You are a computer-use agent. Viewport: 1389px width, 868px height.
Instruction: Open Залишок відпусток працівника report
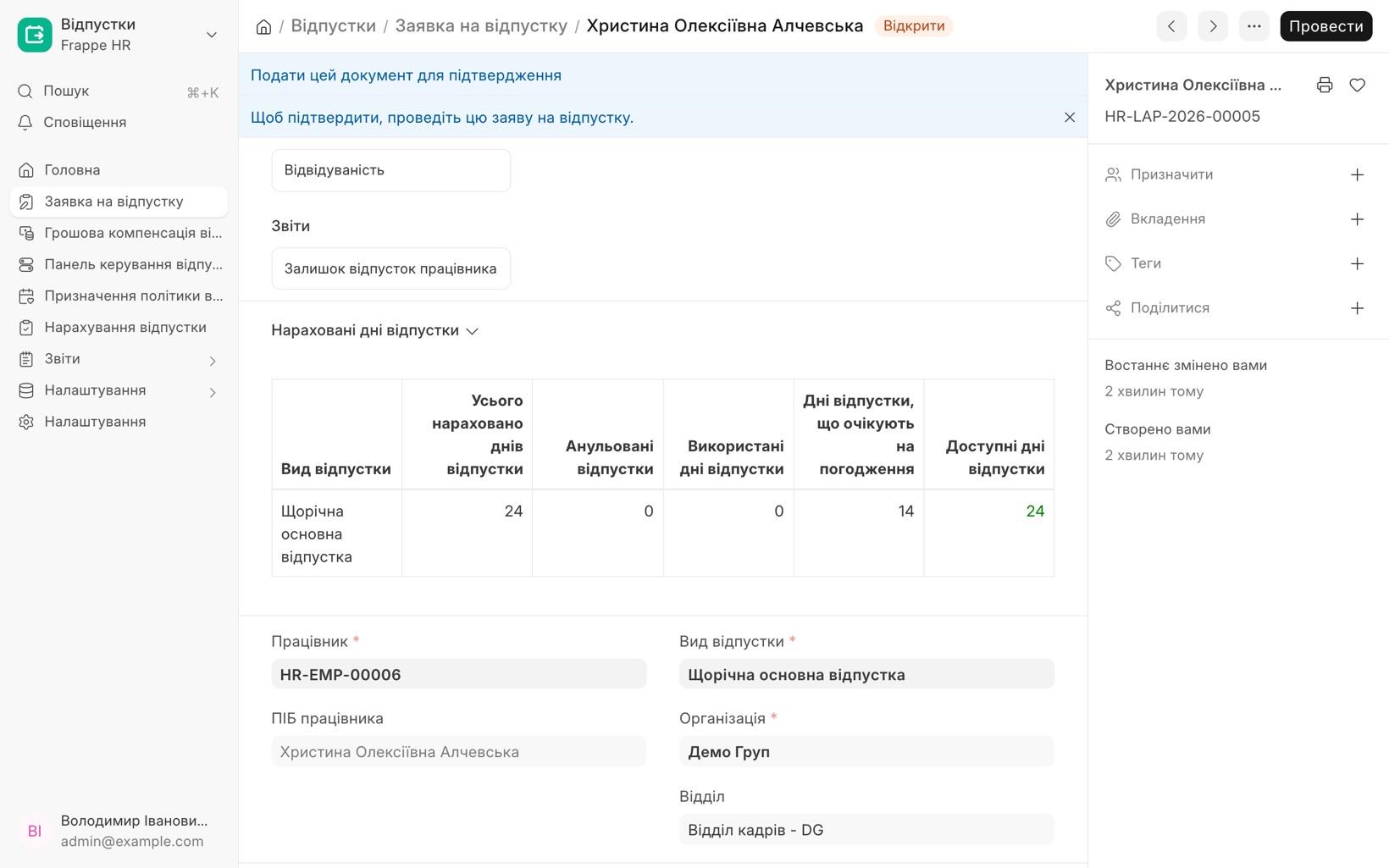click(x=390, y=268)
